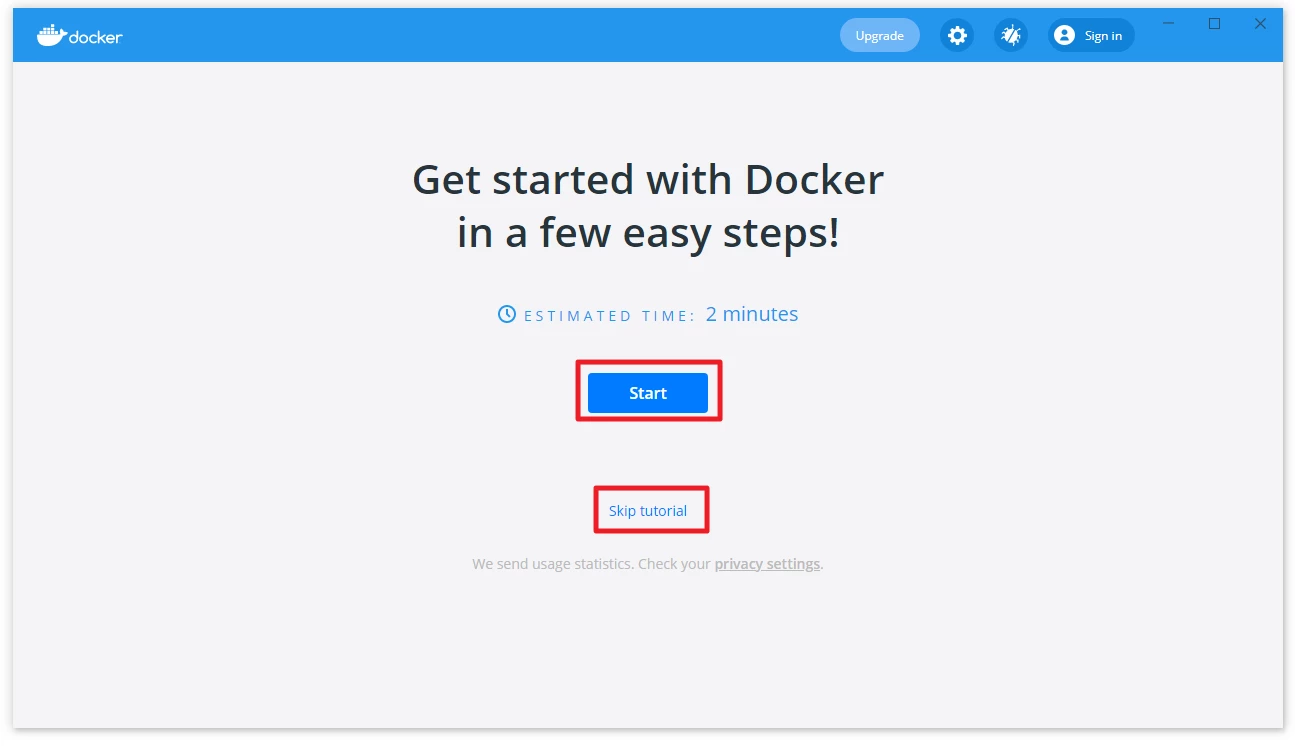
Task: Click the user avatar icon in header
Action: (x=1064, y=36)
